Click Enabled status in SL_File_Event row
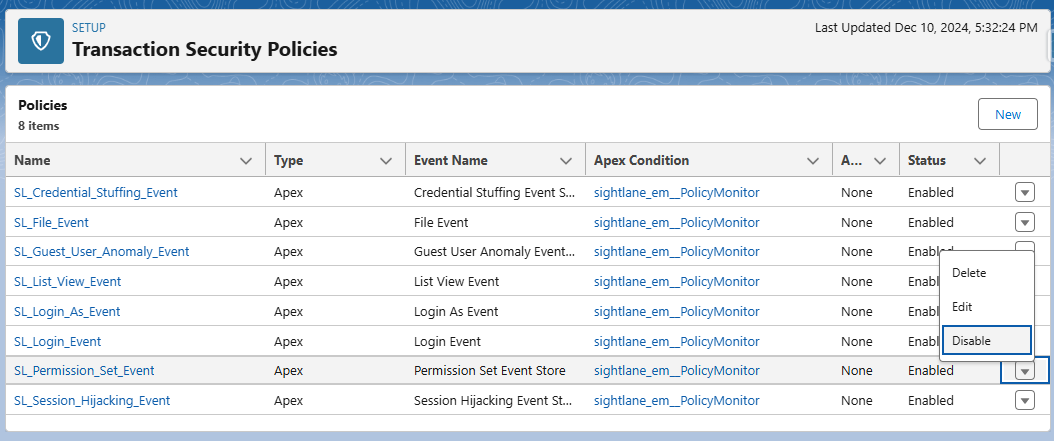The height and width of the screenshot is (441, 1054). point(930,222)
